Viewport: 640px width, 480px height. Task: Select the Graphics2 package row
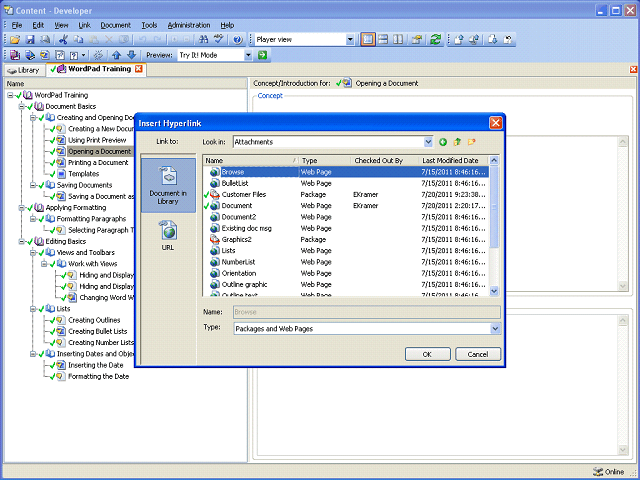[x=345, y=240]
